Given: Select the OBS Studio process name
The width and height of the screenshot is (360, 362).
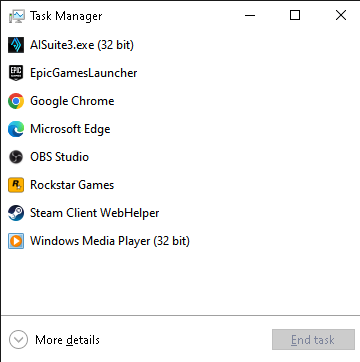Looking at the screenshot, I should coord(59,157).
